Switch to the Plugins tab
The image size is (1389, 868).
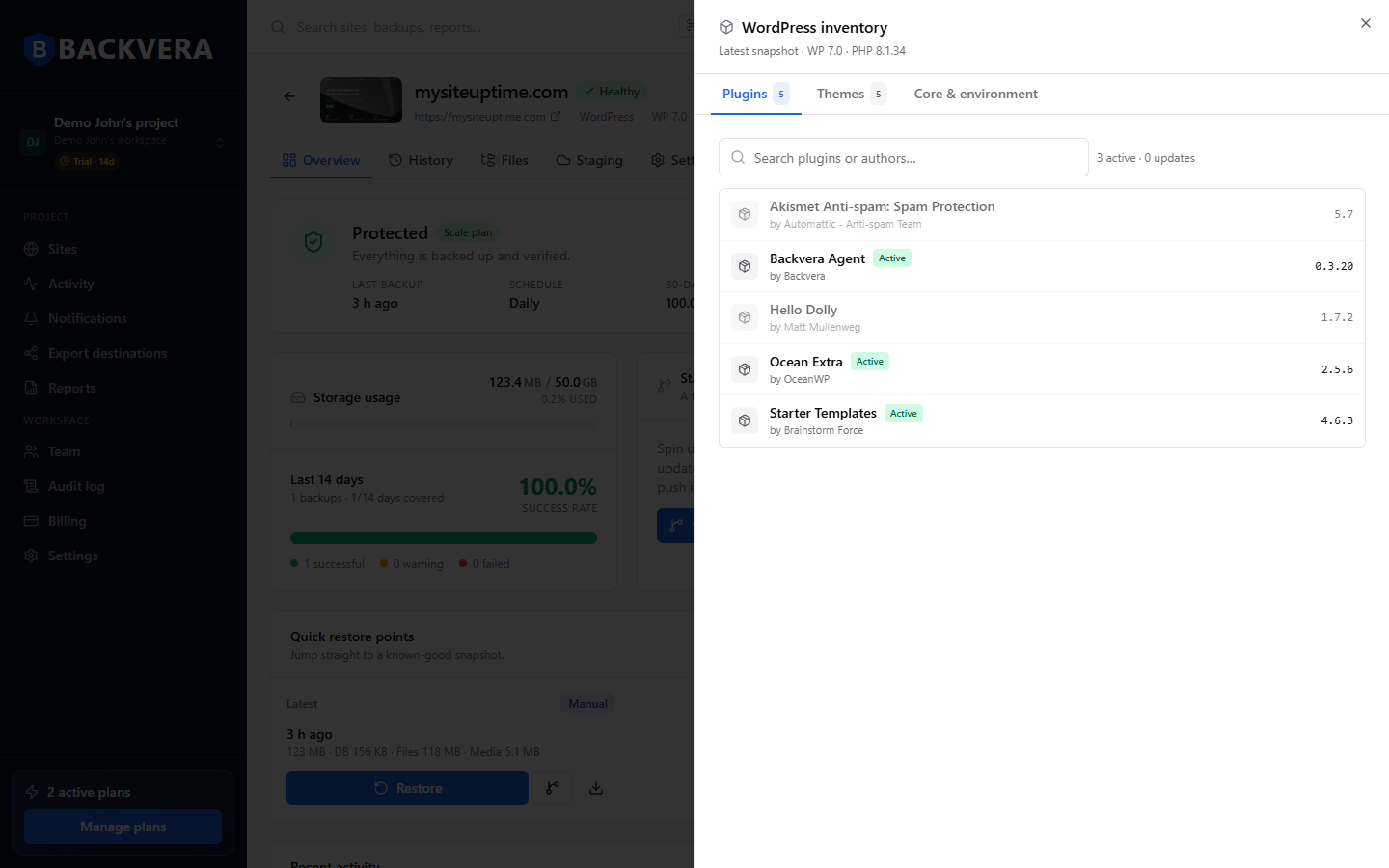coord(755,94)
